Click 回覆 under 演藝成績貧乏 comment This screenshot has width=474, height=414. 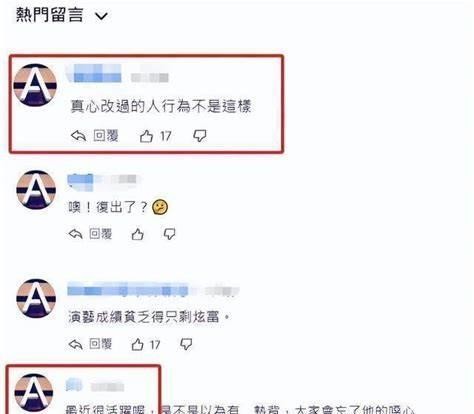coord(101,344)
